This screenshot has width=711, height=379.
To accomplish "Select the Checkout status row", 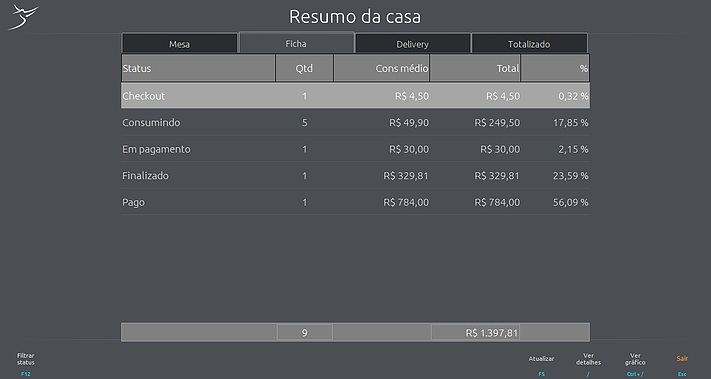I will point(355,96).
